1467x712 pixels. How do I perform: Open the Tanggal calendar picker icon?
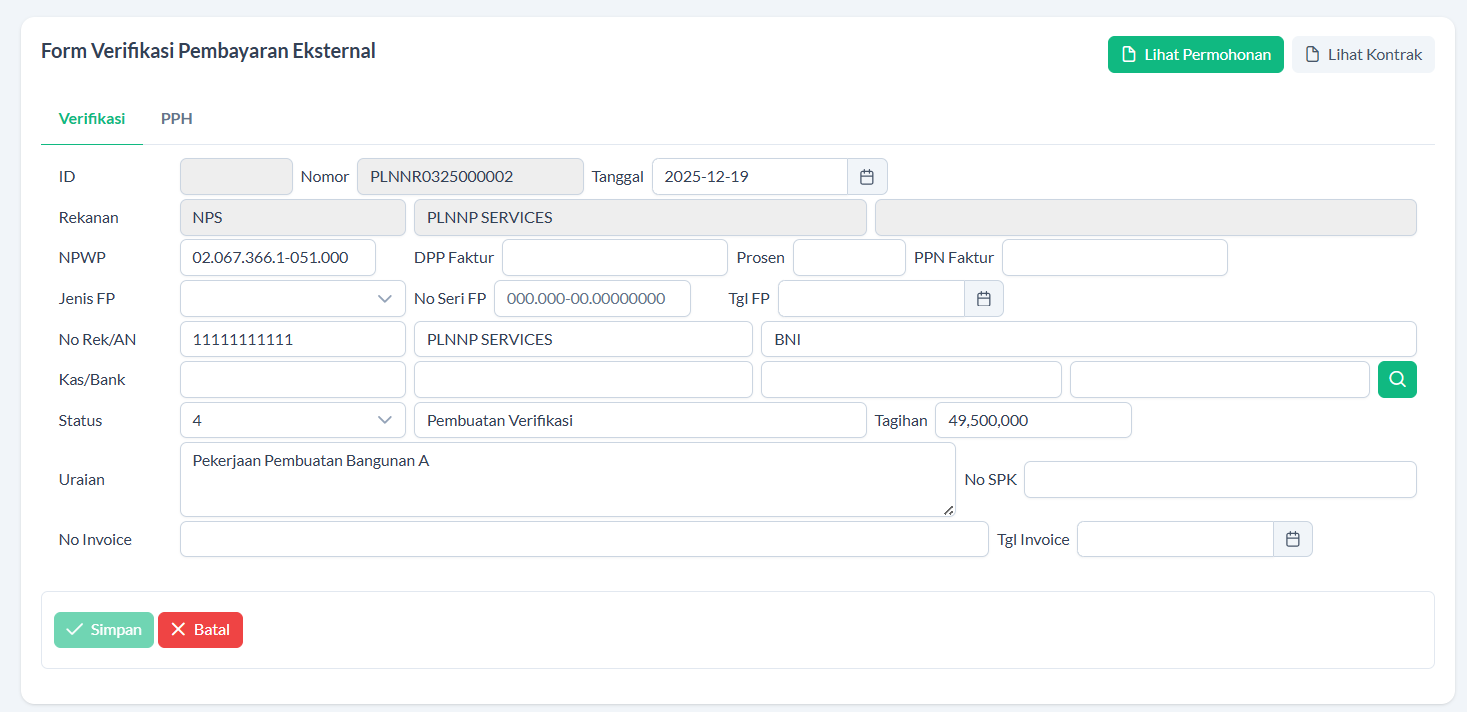pyautogui.click(x=867, y=177)
